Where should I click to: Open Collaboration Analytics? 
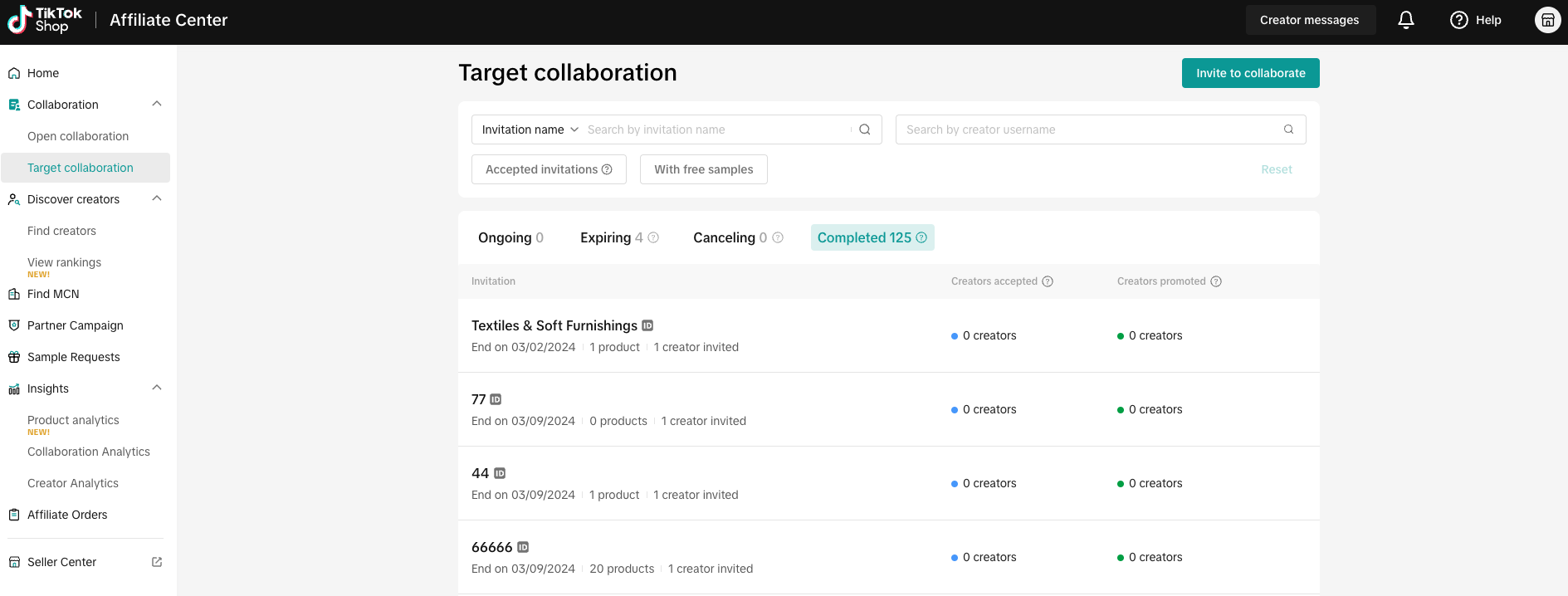point(89,452)
